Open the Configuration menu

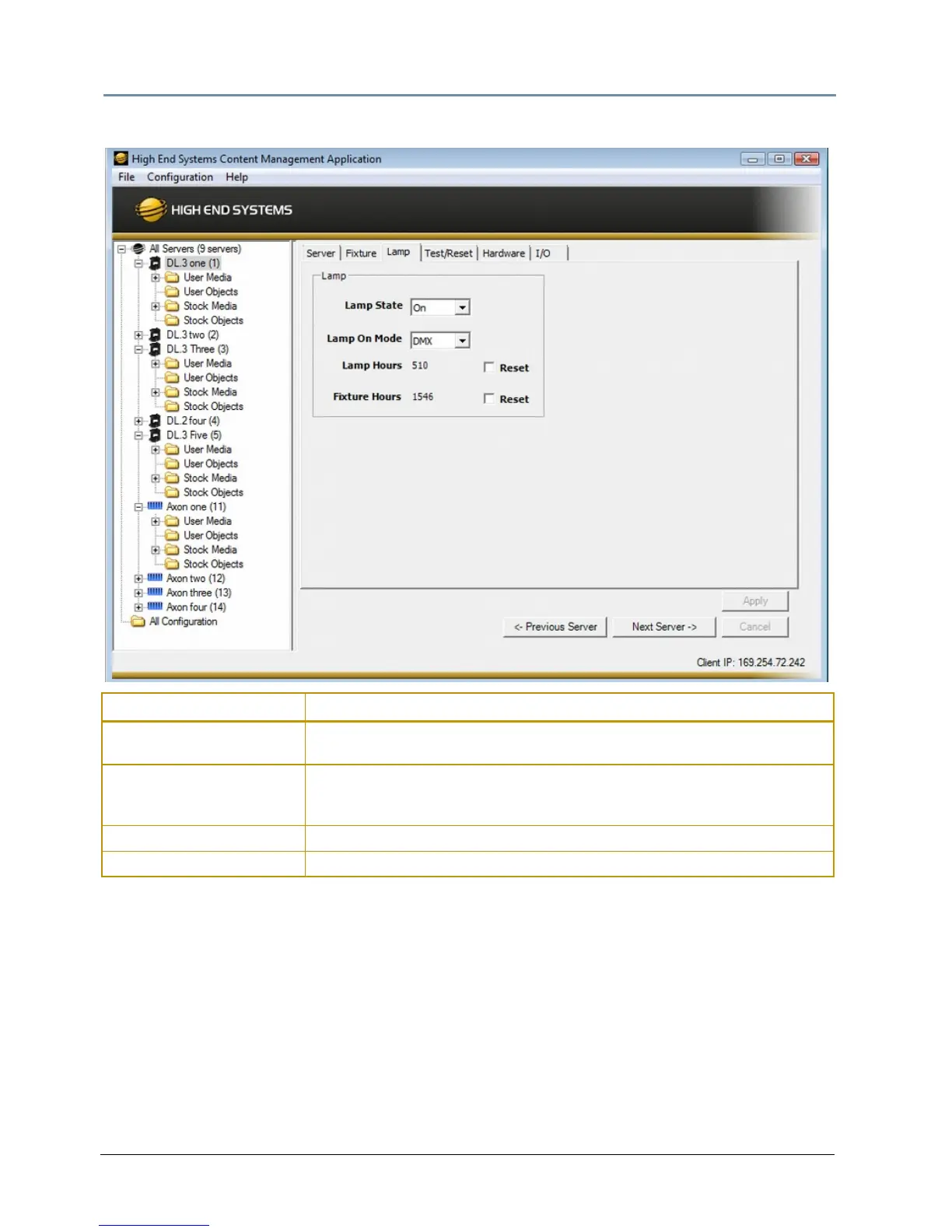pyautogui.click(x=180, y=177)
